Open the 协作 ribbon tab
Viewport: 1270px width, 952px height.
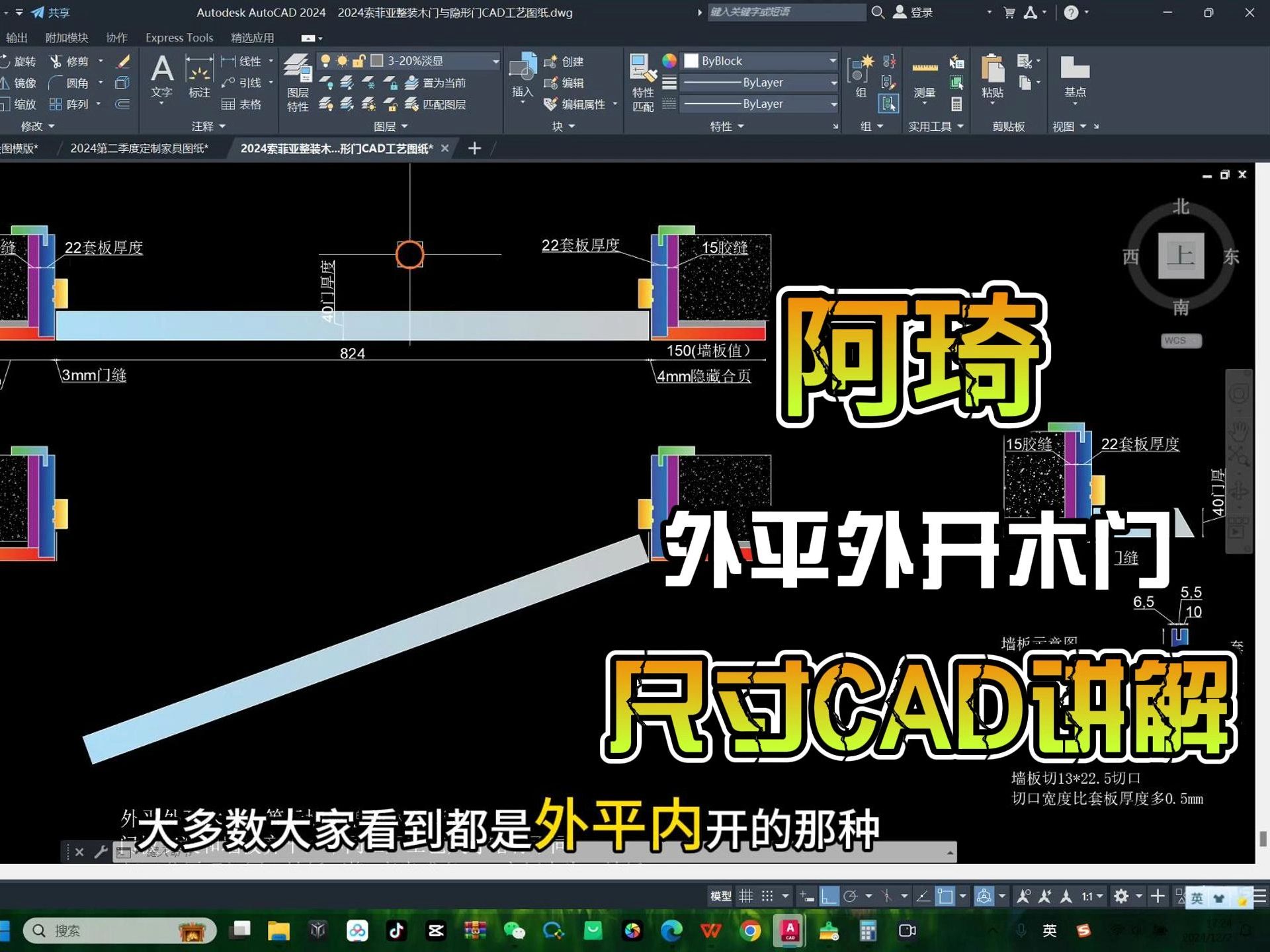coord(116,38)
